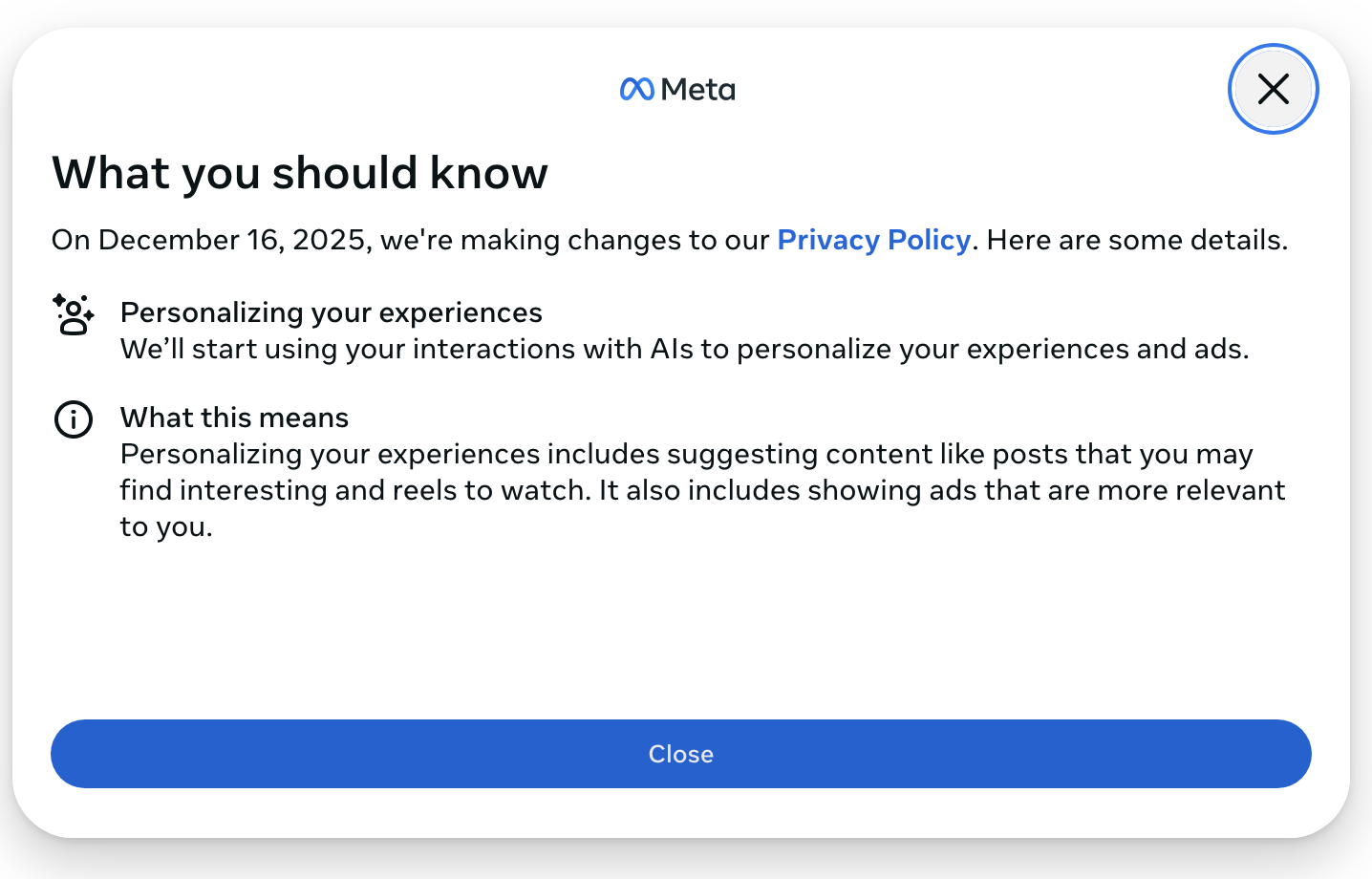Click the Meta infinity logo icon
This screenshot has width=1372, height=879.
[636, 89]
